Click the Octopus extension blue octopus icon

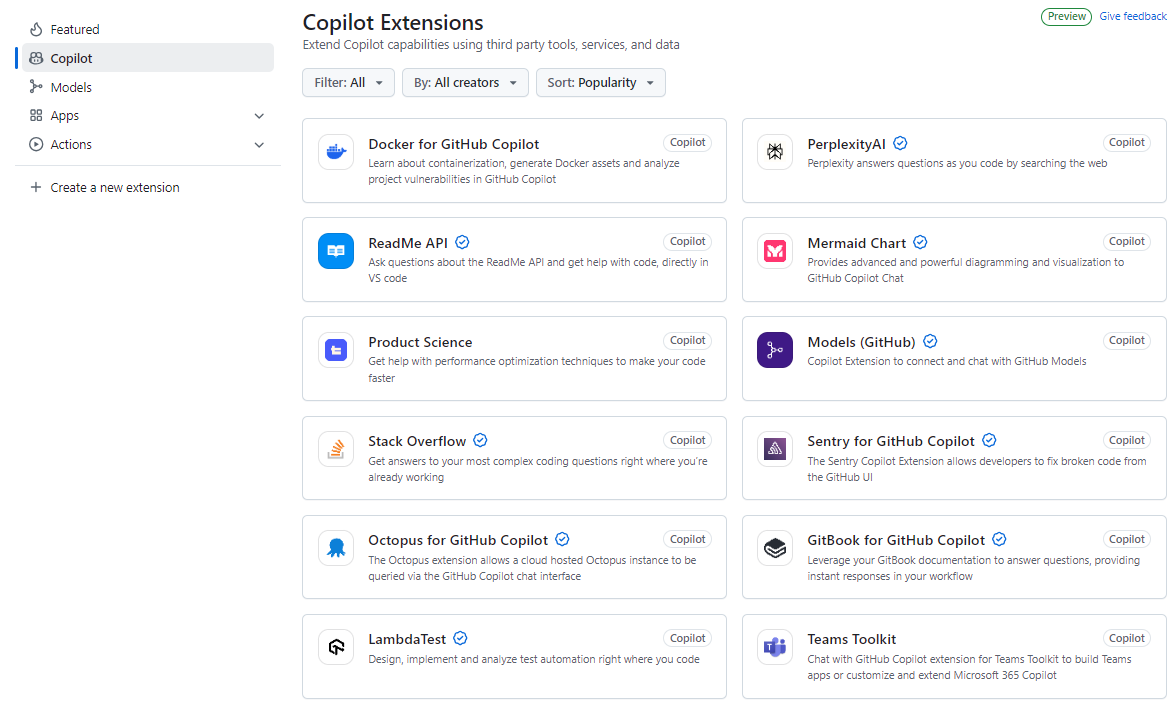[x=335, y=548]
